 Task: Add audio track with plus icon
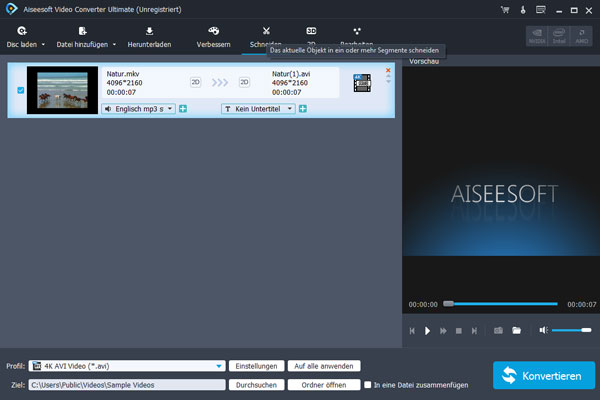coord(183,108)
